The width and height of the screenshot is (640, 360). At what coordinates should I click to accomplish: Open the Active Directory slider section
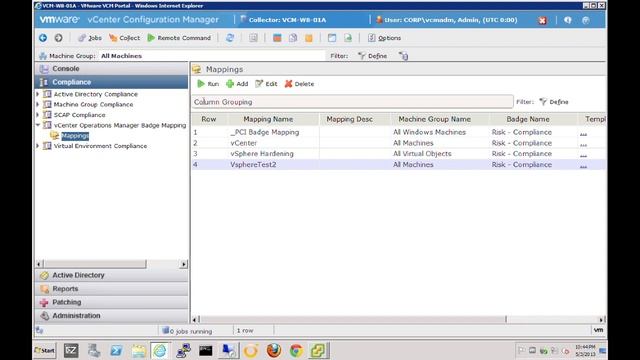tap(111, 275)
